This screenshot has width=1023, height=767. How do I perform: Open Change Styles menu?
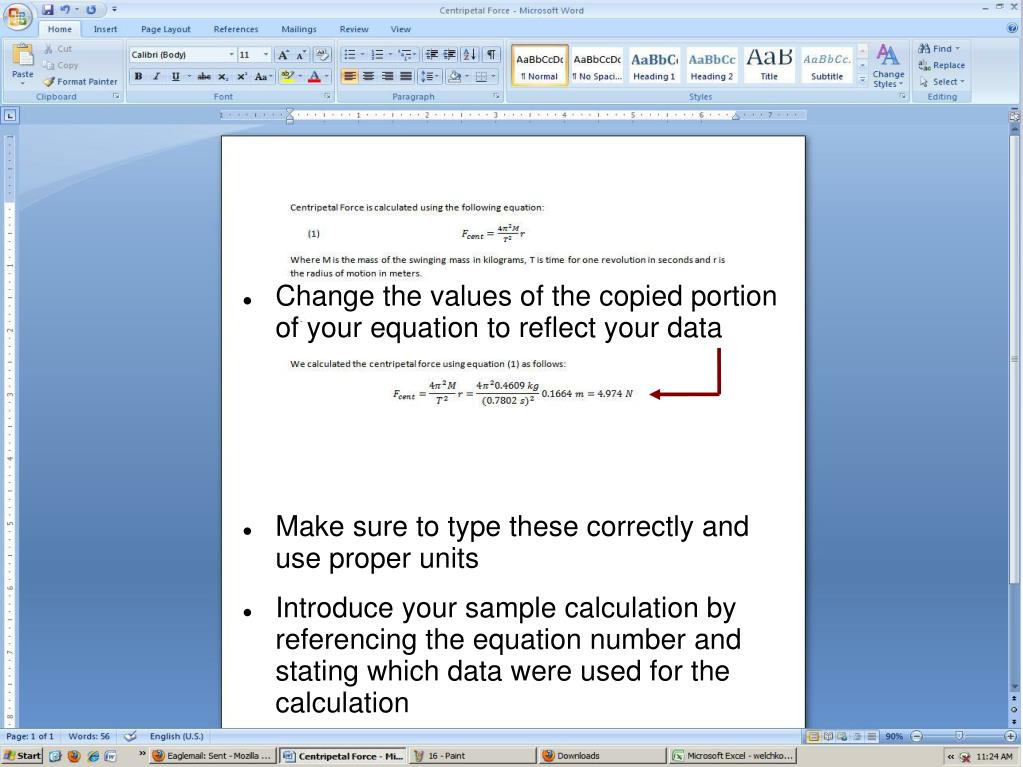(x=888, y=65)
